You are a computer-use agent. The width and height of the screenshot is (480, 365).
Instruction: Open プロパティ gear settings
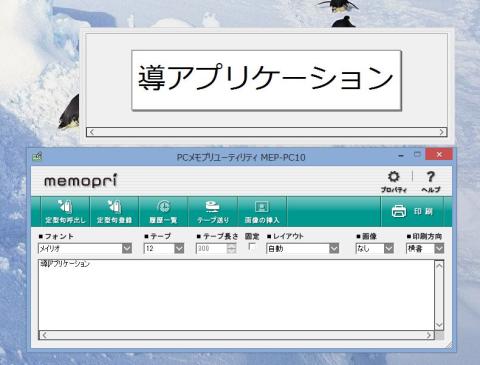tap(394, 182)
